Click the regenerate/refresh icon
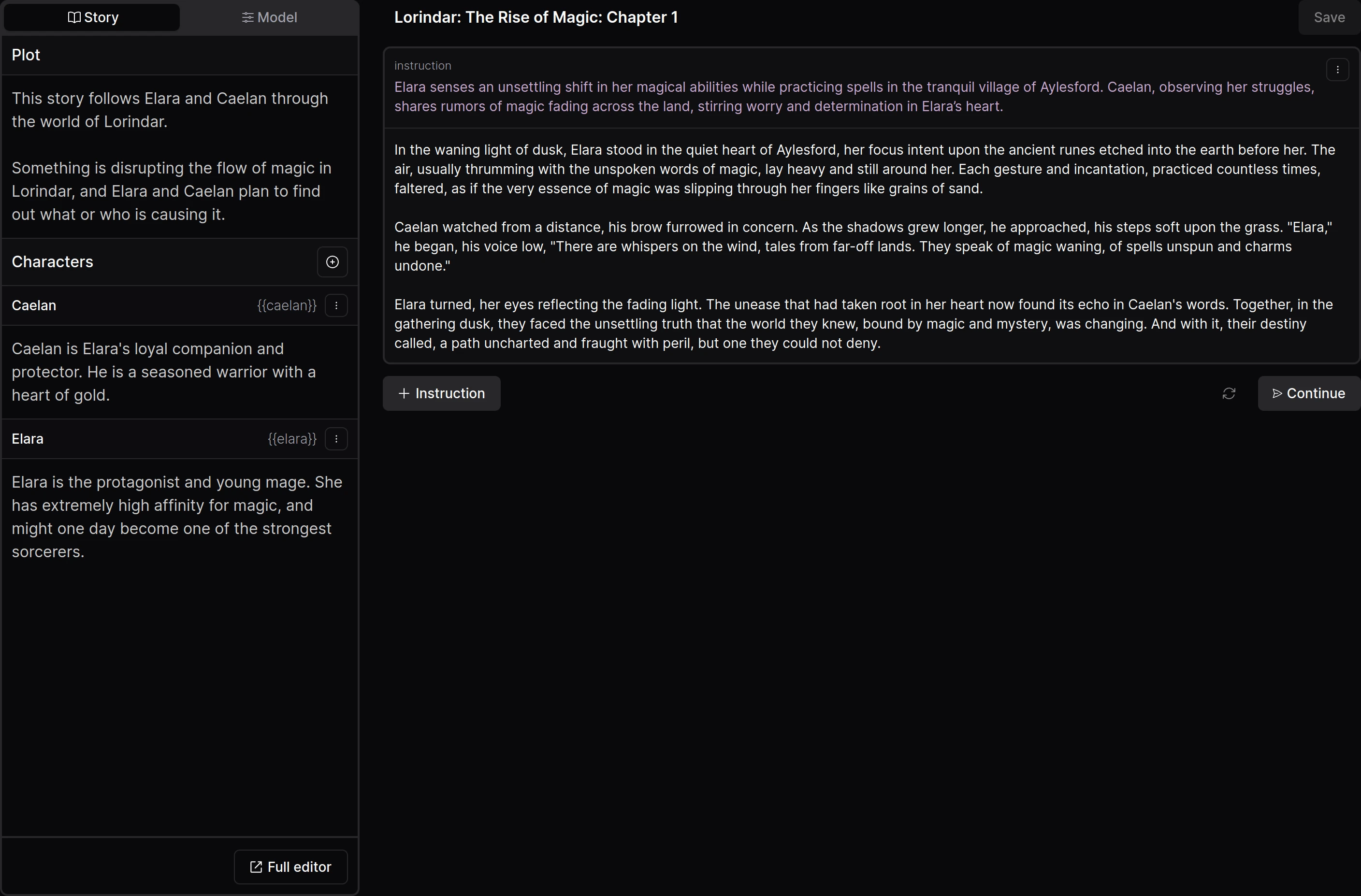The height and width of the screenshot is (896, 1361). (x=1229, y=392)
